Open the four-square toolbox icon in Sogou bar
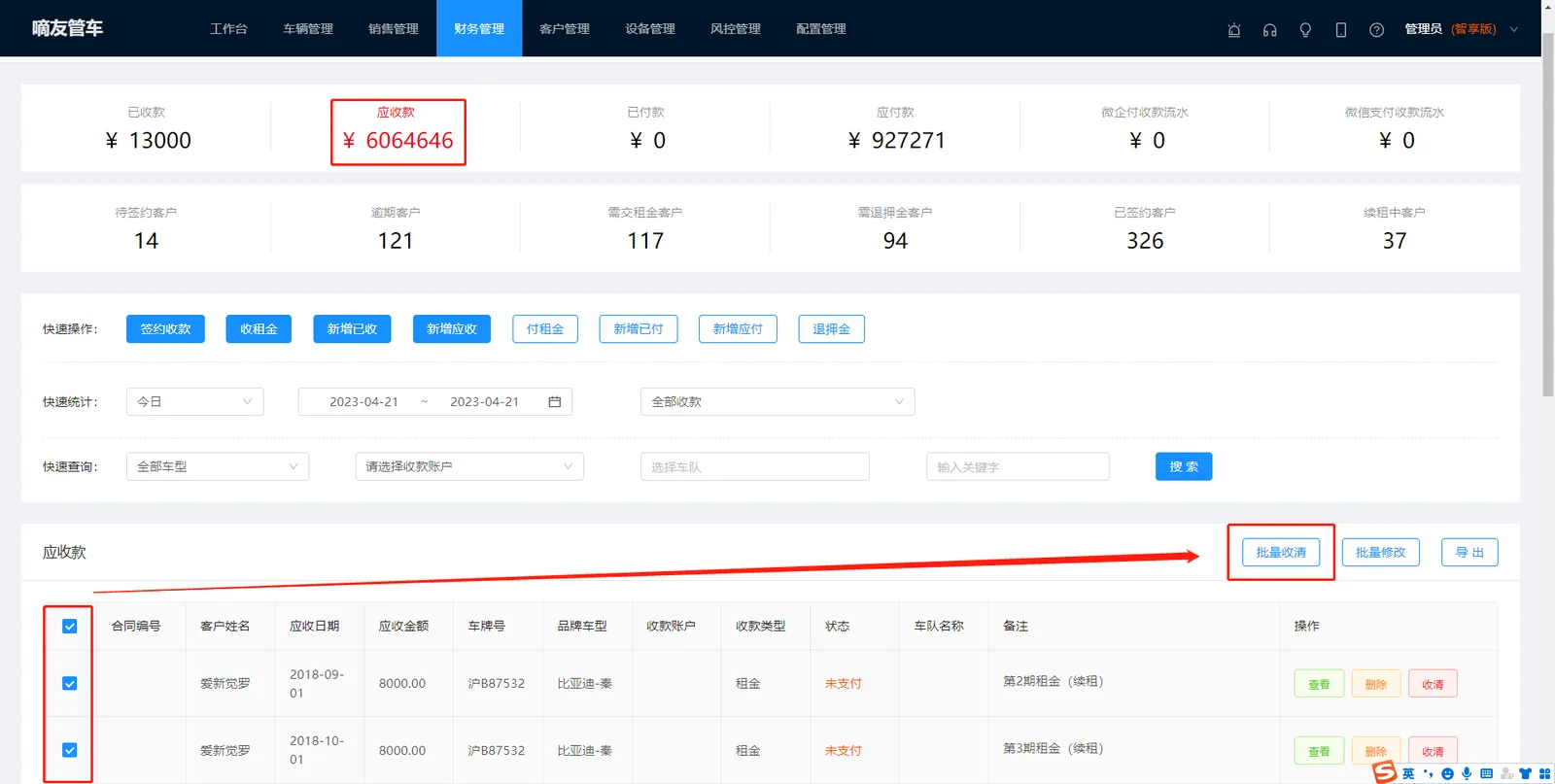The width and height of the screenshot is (1555, 784). click(1544, 773)
